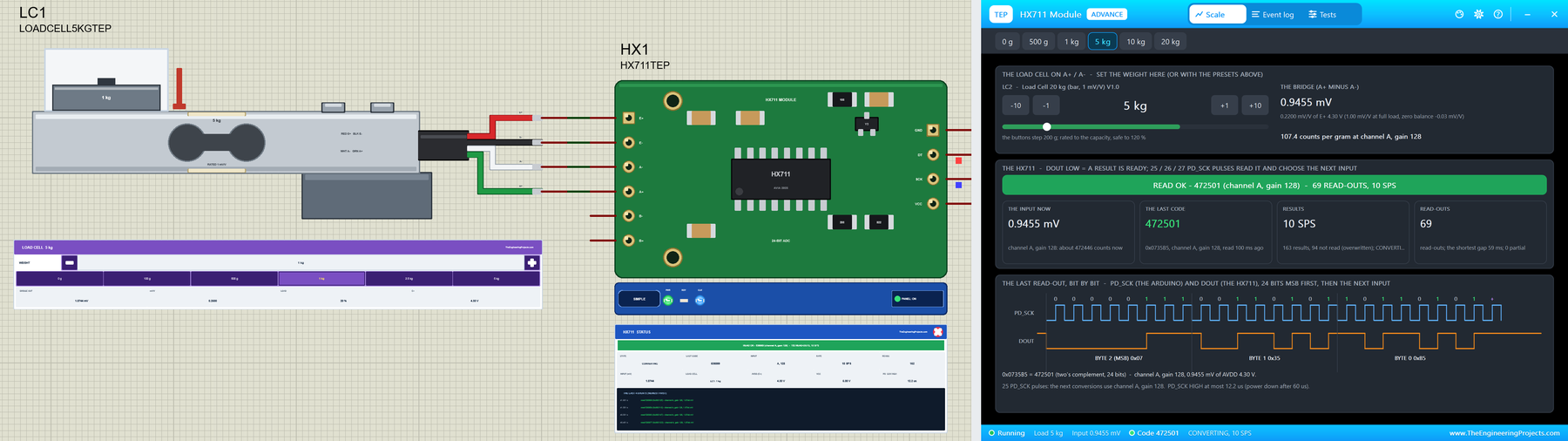Click the SCK pin on HX711 board
Screen dimensions: 1568x441
pos(933,179)
